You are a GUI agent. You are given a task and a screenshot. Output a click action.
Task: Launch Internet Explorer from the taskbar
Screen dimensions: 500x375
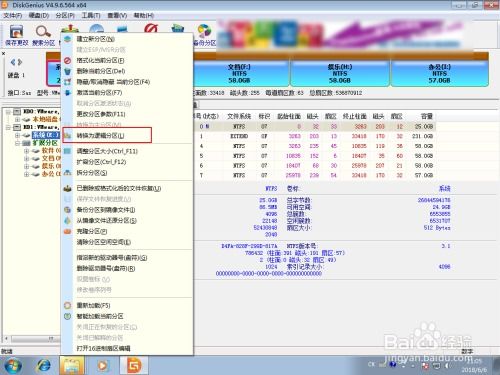(x=44, y=365)
